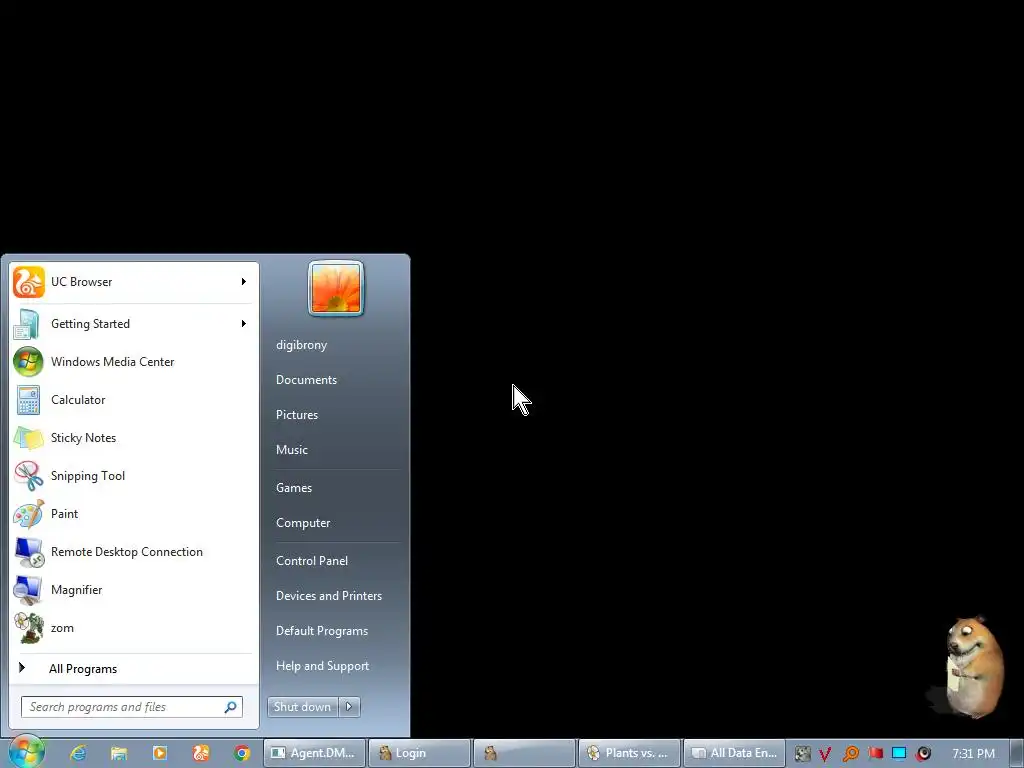Click the Shut down button
Image resolution: width=1024 pixels, height=768 pixels.
click(x=302, y=706)
